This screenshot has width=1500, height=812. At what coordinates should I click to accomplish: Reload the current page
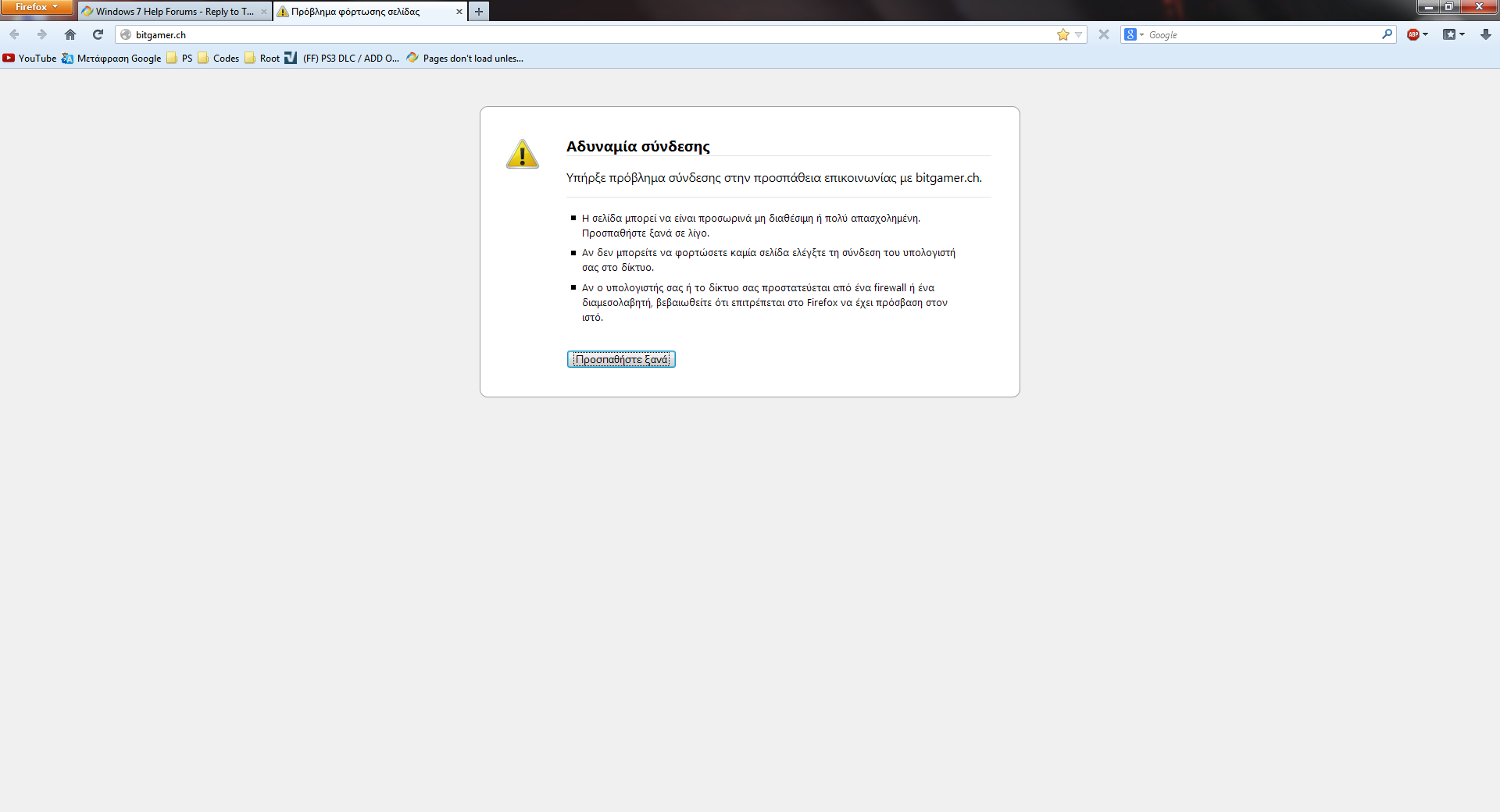click(98, 34)
